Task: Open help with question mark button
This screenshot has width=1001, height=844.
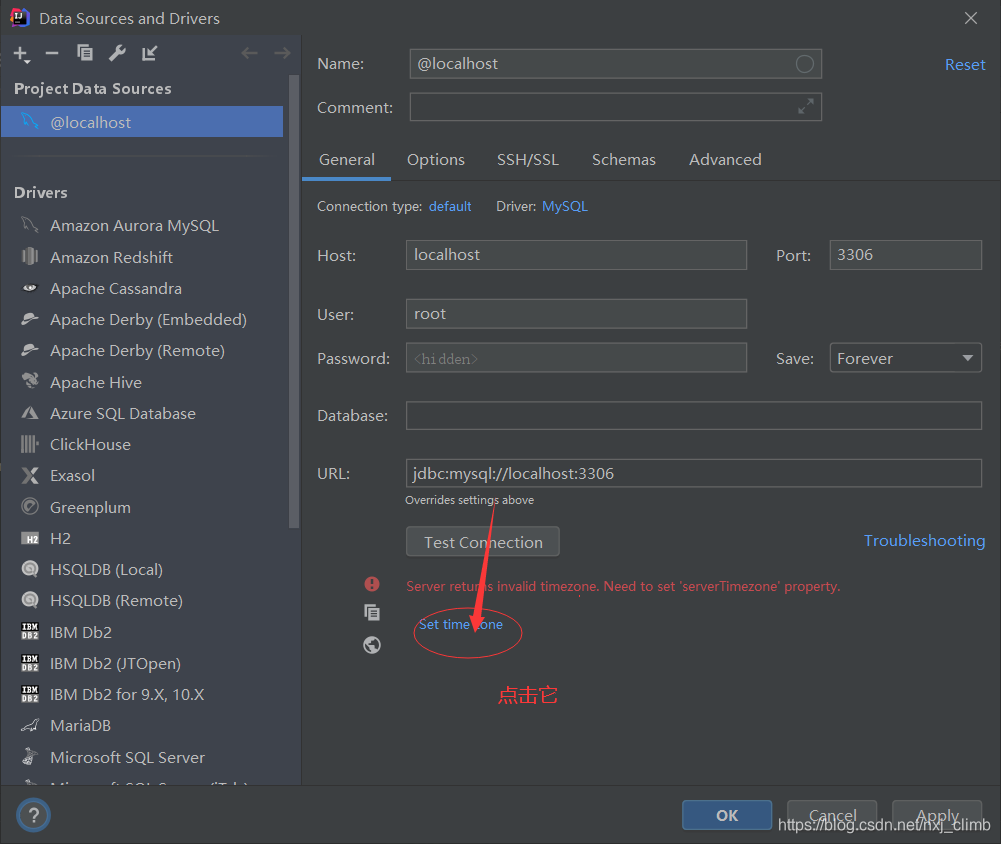Action: click(33, 815)
